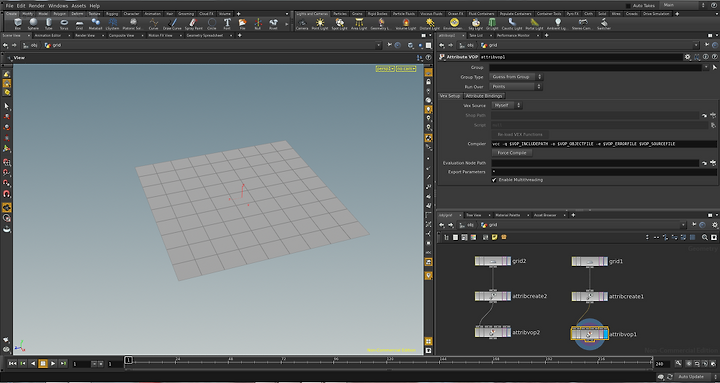The width and height of the screenshot is (720, 383).
Task: Open the persp1 camera menu in viewport
Action: pyautogui.click(x=385, y=68)
